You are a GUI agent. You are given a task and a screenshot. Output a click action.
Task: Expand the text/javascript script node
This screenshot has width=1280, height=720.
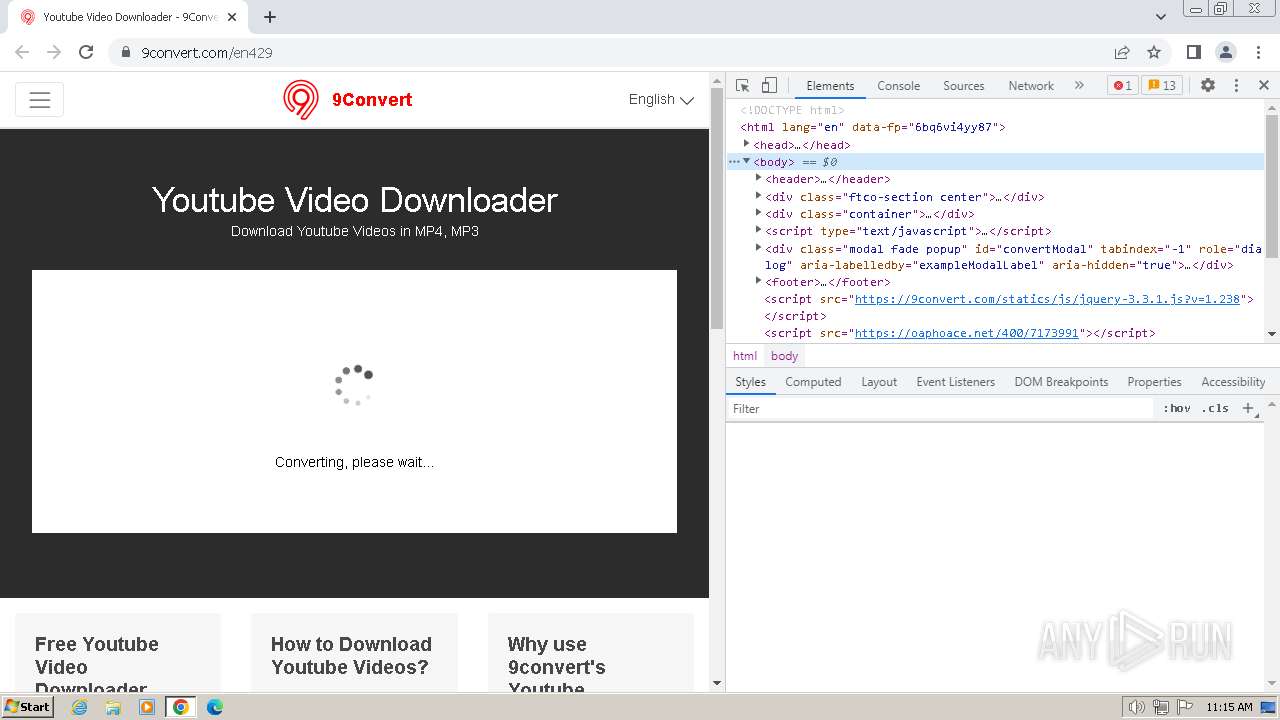click(758, 231)
